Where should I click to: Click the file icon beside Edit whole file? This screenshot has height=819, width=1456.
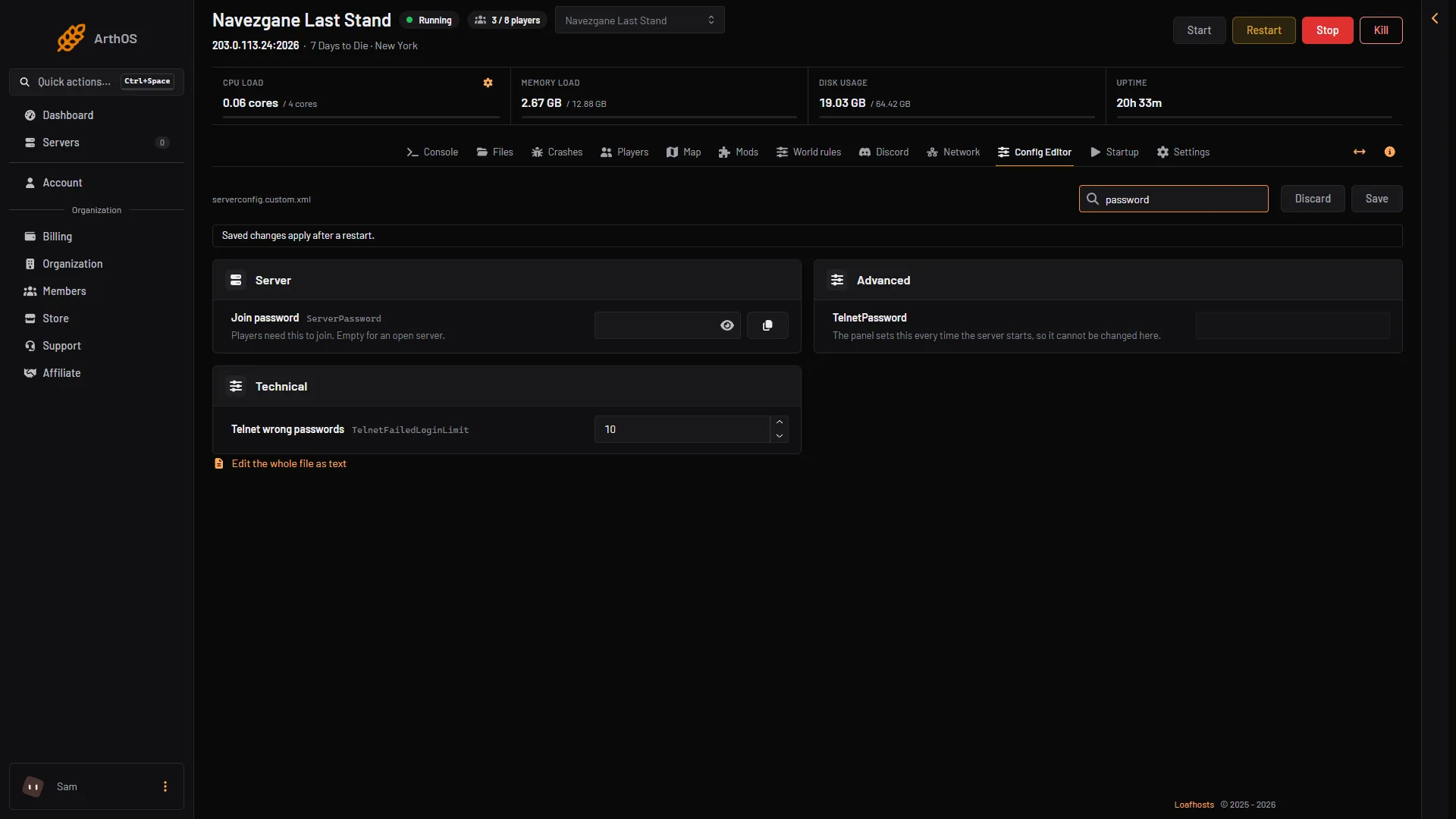[x=219, y=463]
